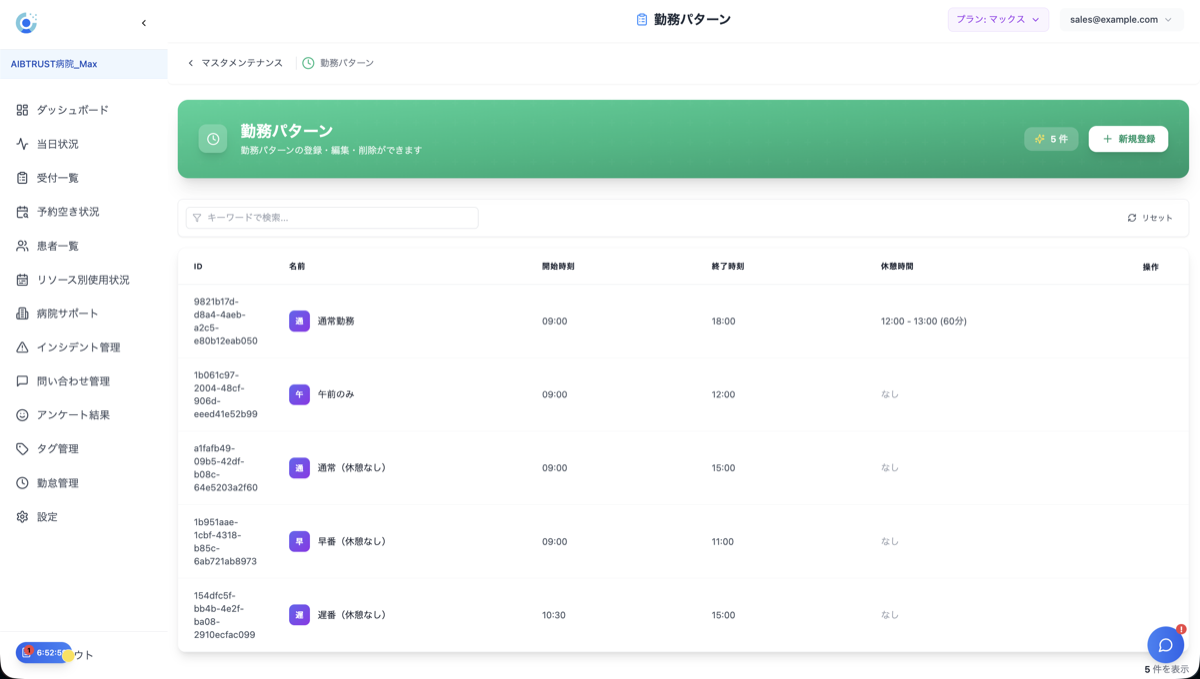Image resolution: width=1200 pixels, height=679 pixels.
Task: Click the chat support bubble with notification badge
Action: tap(1165, 645)
